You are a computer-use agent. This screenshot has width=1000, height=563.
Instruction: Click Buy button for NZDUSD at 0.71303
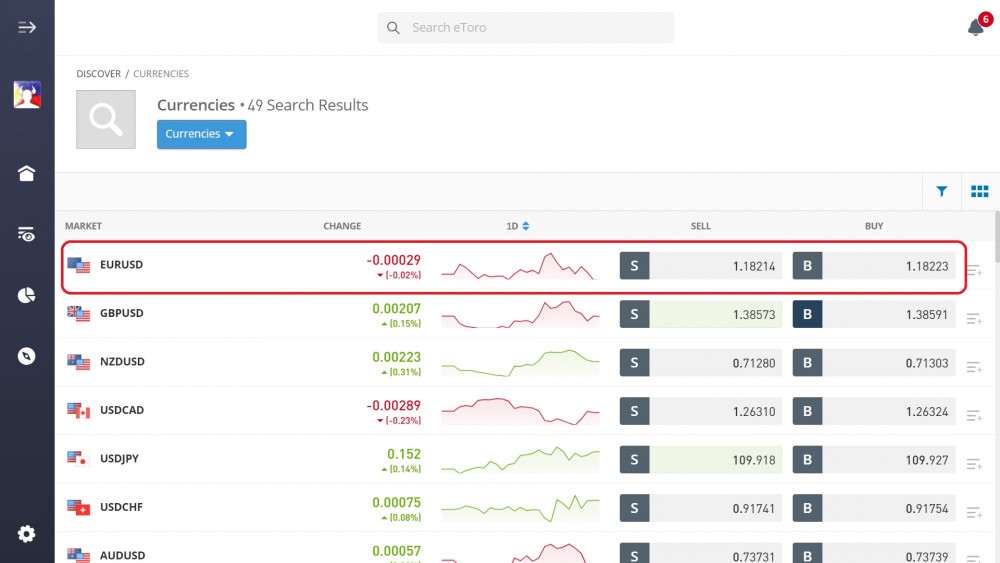coord(874,363)
